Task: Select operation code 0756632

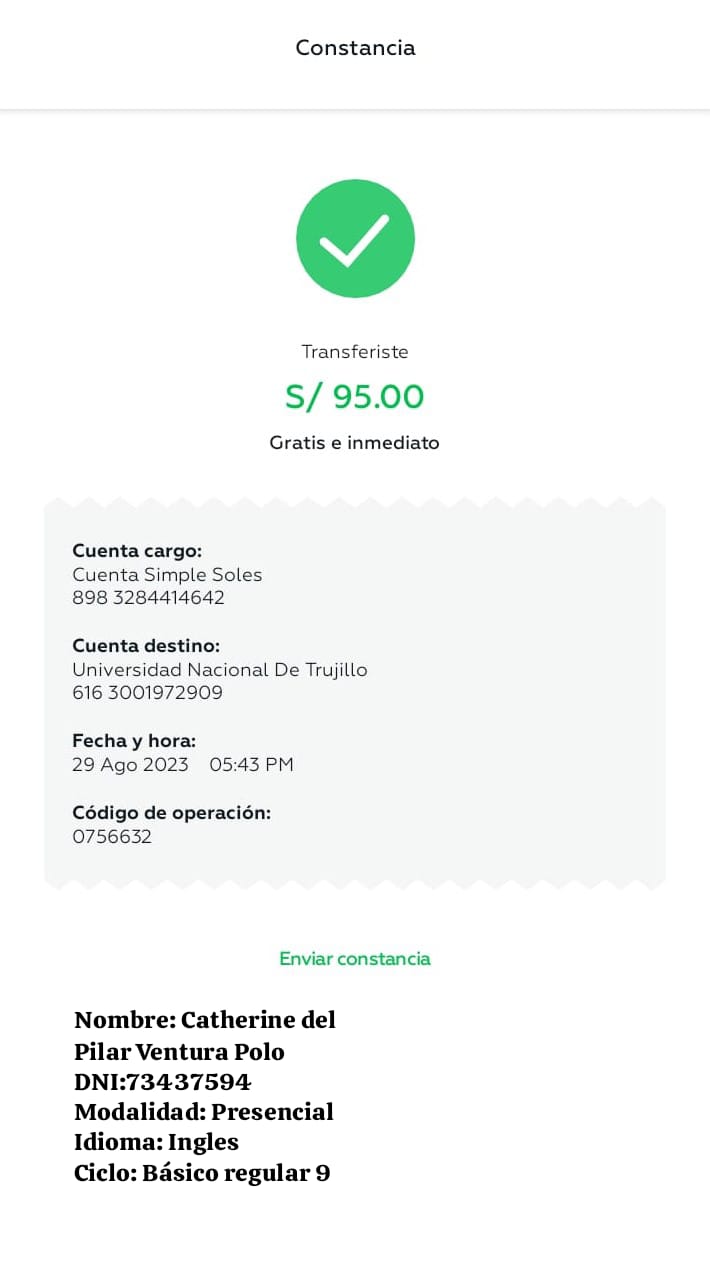Action: tap(112, 837)
